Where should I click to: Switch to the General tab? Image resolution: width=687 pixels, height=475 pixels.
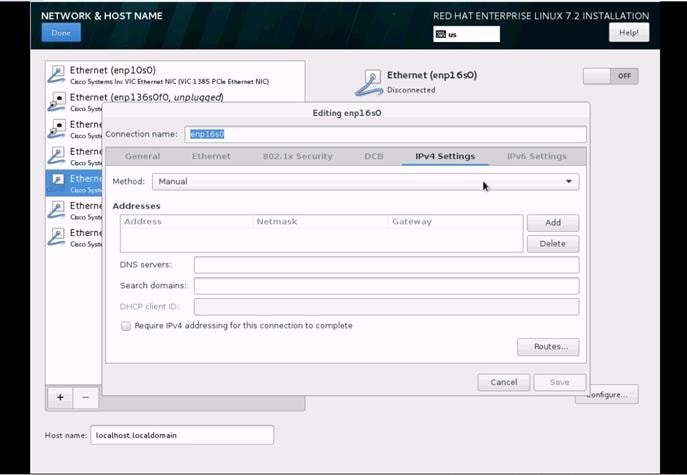[x=142, y=156]
